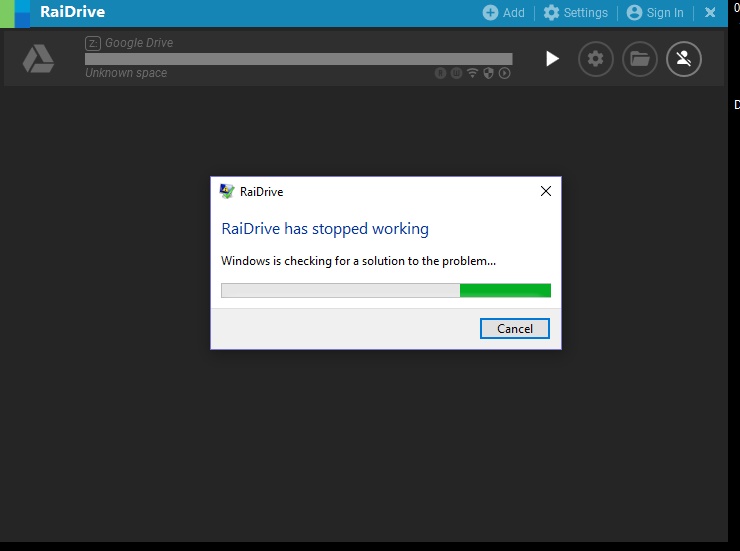Open Google Drive settings gear icon

[596, 59]
